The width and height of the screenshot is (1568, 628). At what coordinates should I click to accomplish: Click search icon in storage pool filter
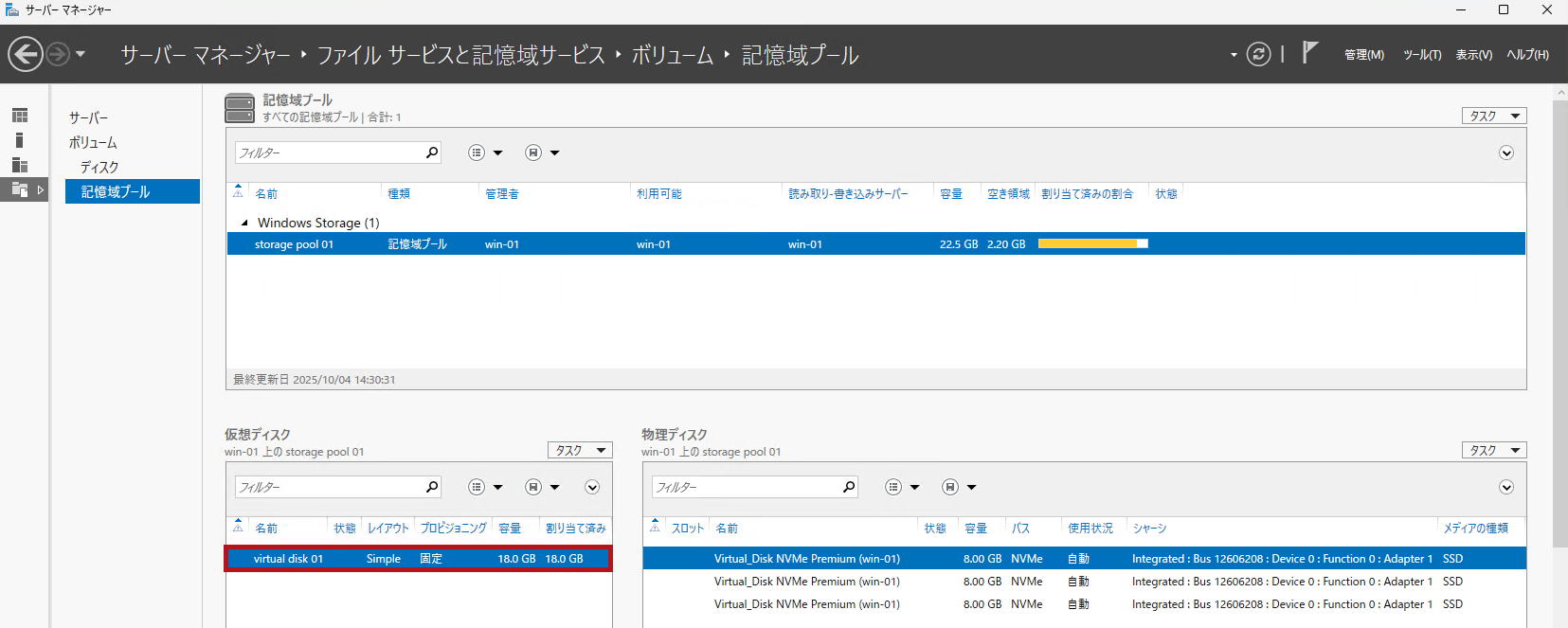pyautogui.click(x=432, y=153)
